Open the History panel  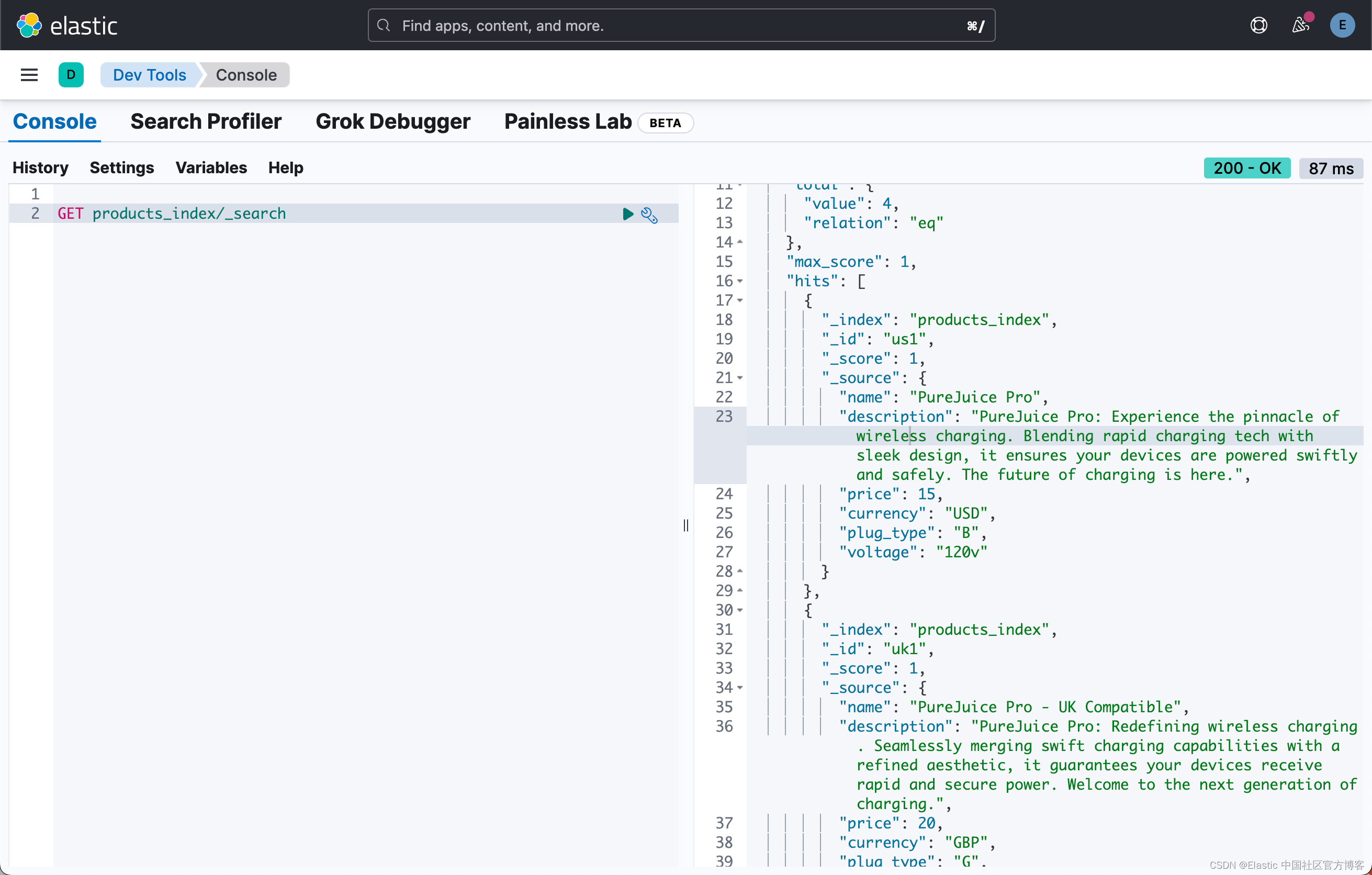pyautogui.click(x=40, y=167)
